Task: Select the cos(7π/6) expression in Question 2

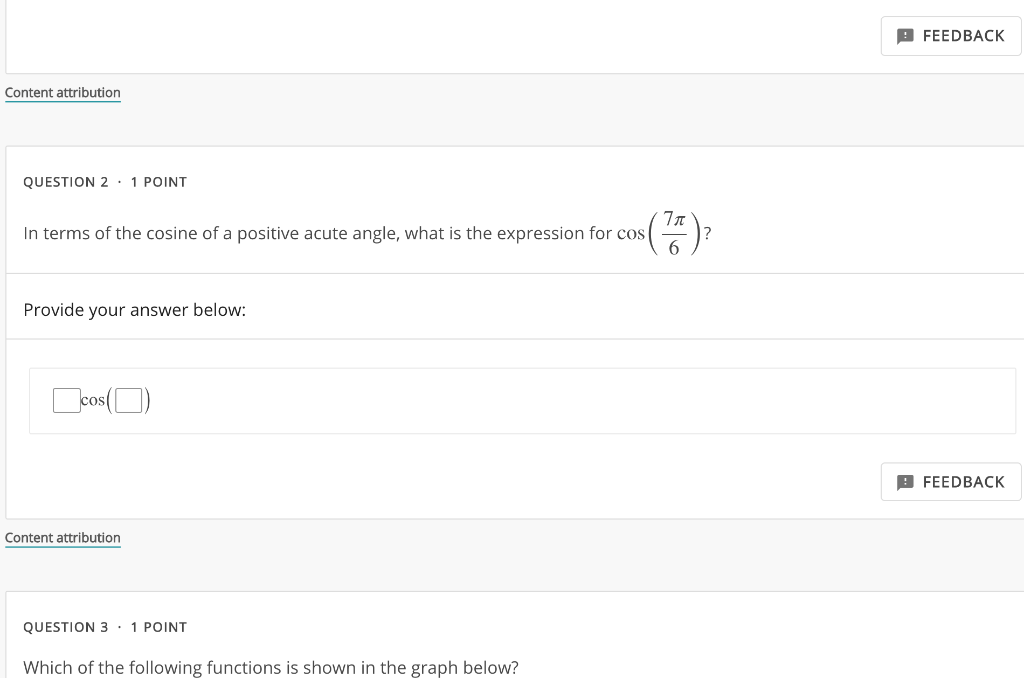Action: [670, 233]
